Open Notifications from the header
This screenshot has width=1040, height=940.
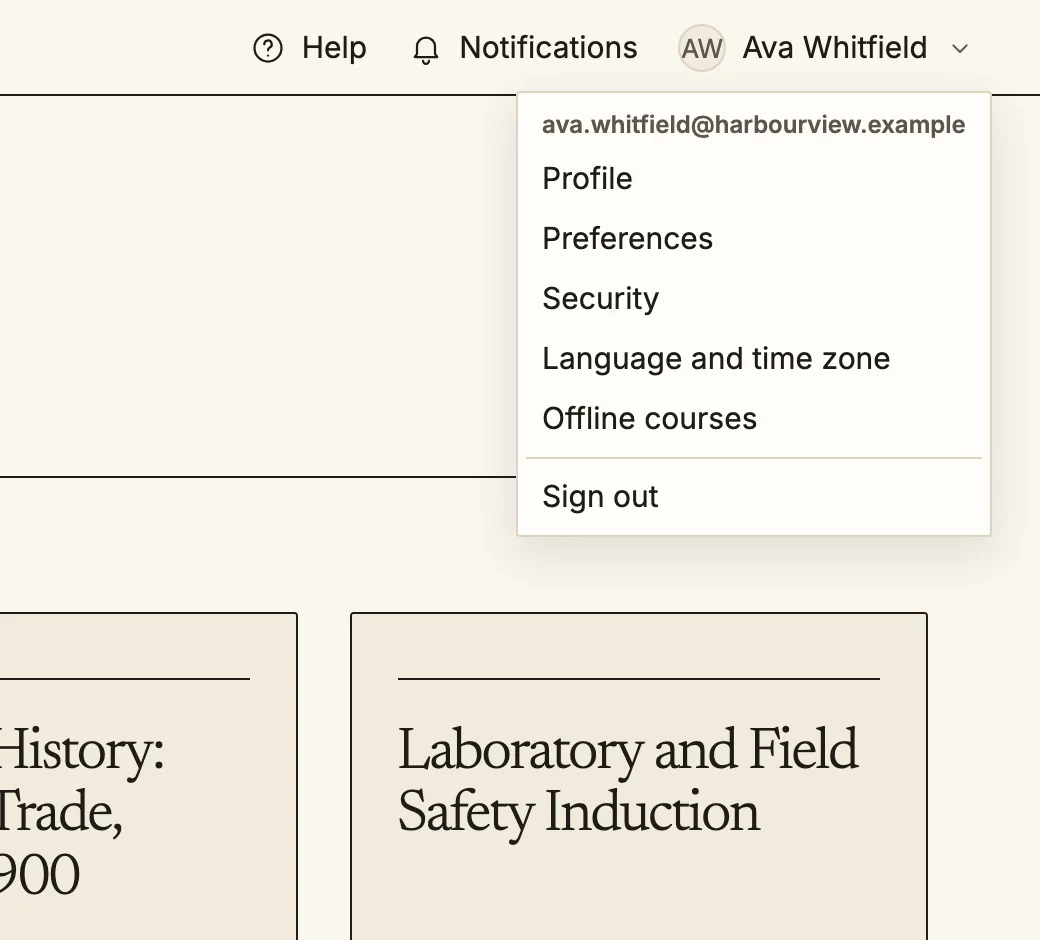pos(549,48)
